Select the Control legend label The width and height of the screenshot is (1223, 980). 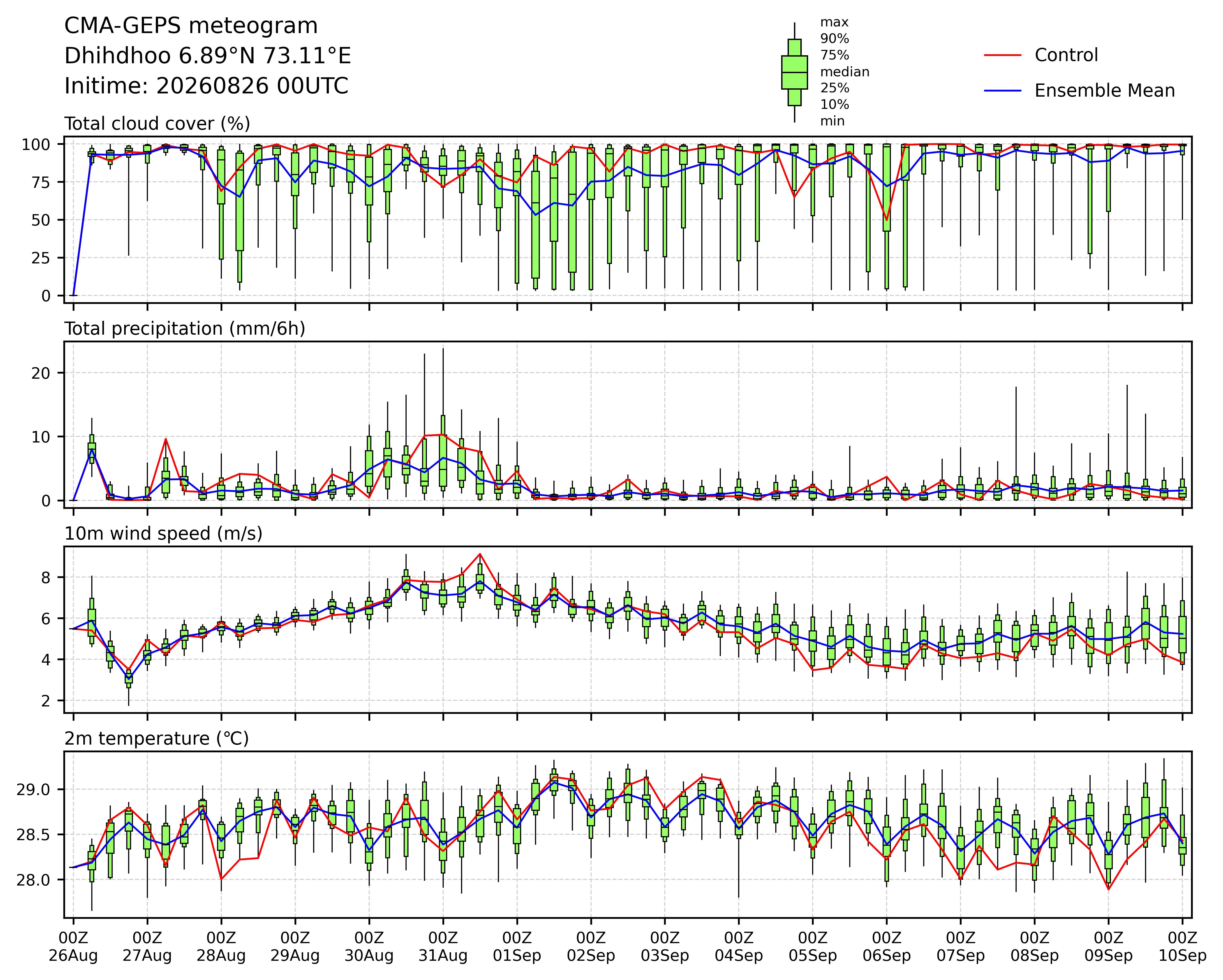click(x=1066, y=56)
